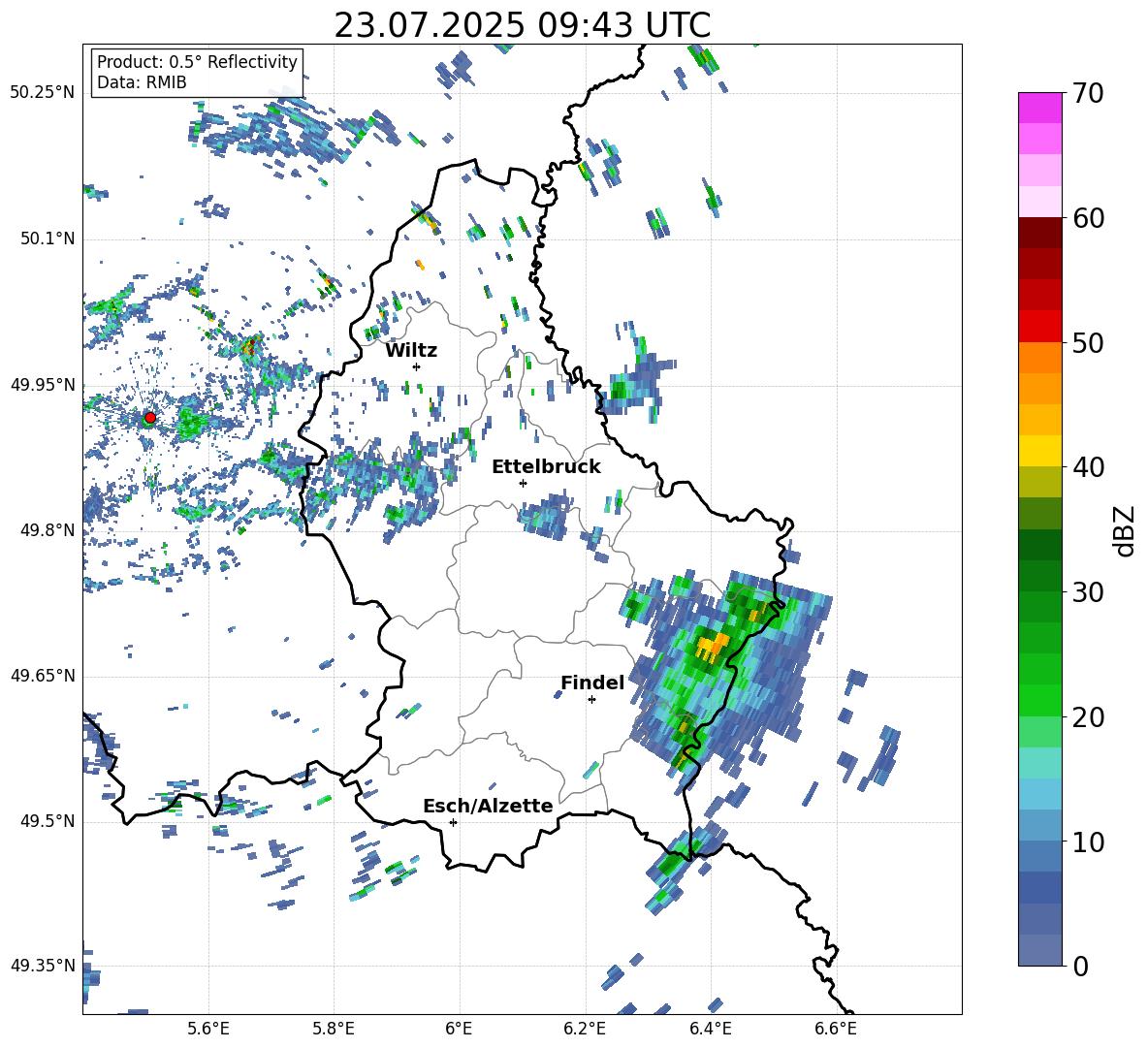
Task: Click the 60 tick label on colorbar
Action: click(1087, 218)
